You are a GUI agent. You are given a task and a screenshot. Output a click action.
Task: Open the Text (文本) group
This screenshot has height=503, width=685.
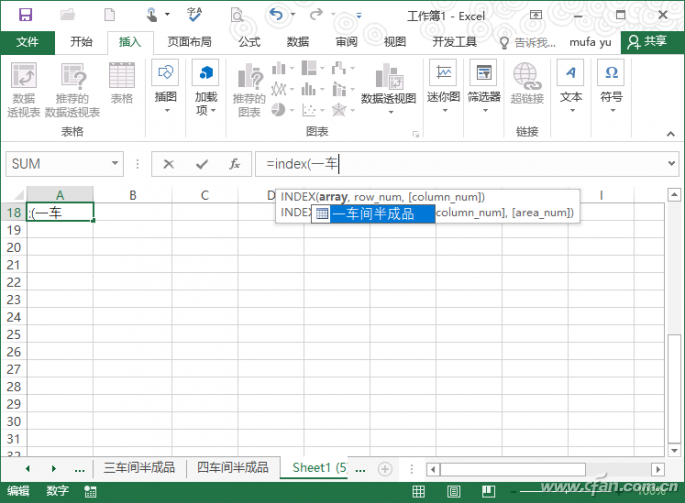(x=571, y=87)
